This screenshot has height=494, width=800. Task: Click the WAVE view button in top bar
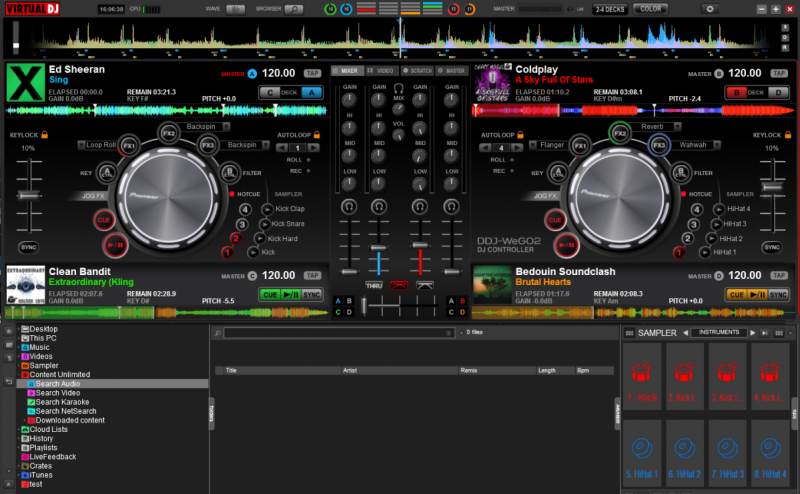(235, 9)
